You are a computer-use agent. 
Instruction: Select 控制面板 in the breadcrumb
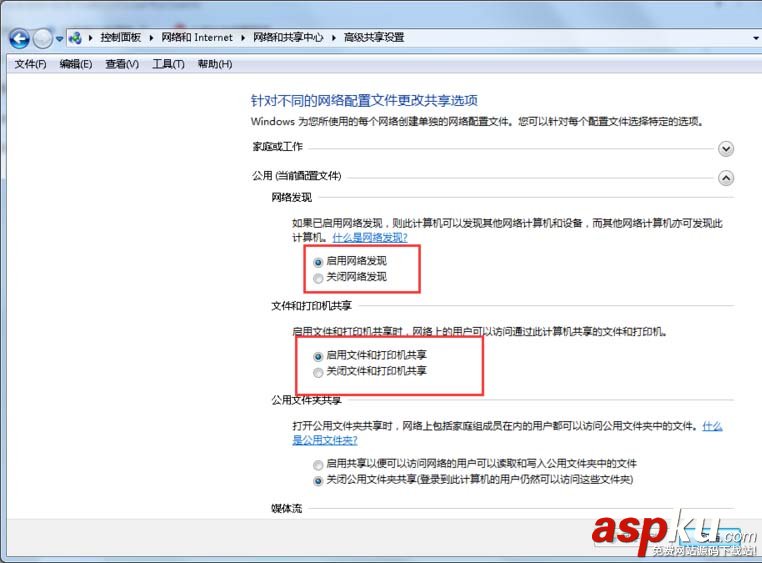coord(121,37)
